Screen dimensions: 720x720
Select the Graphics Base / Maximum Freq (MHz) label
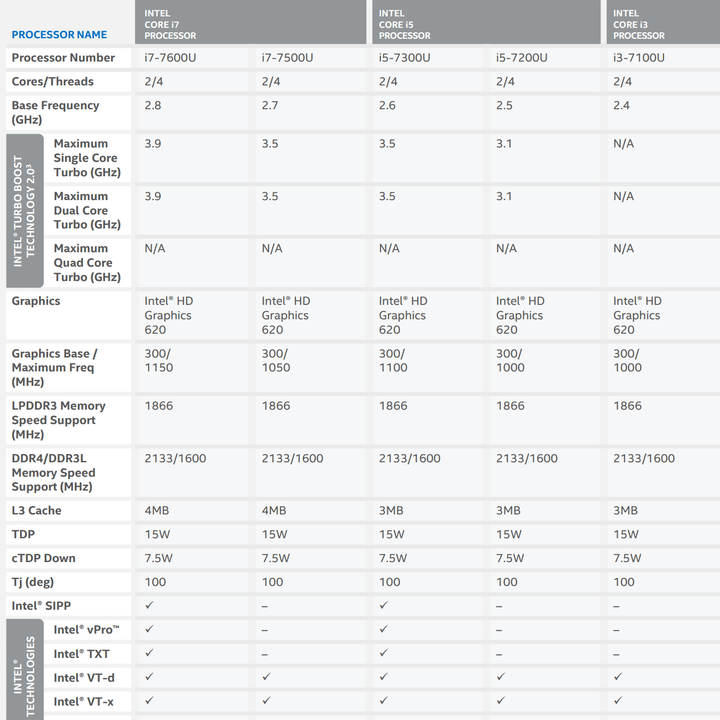tap(55, 368)
